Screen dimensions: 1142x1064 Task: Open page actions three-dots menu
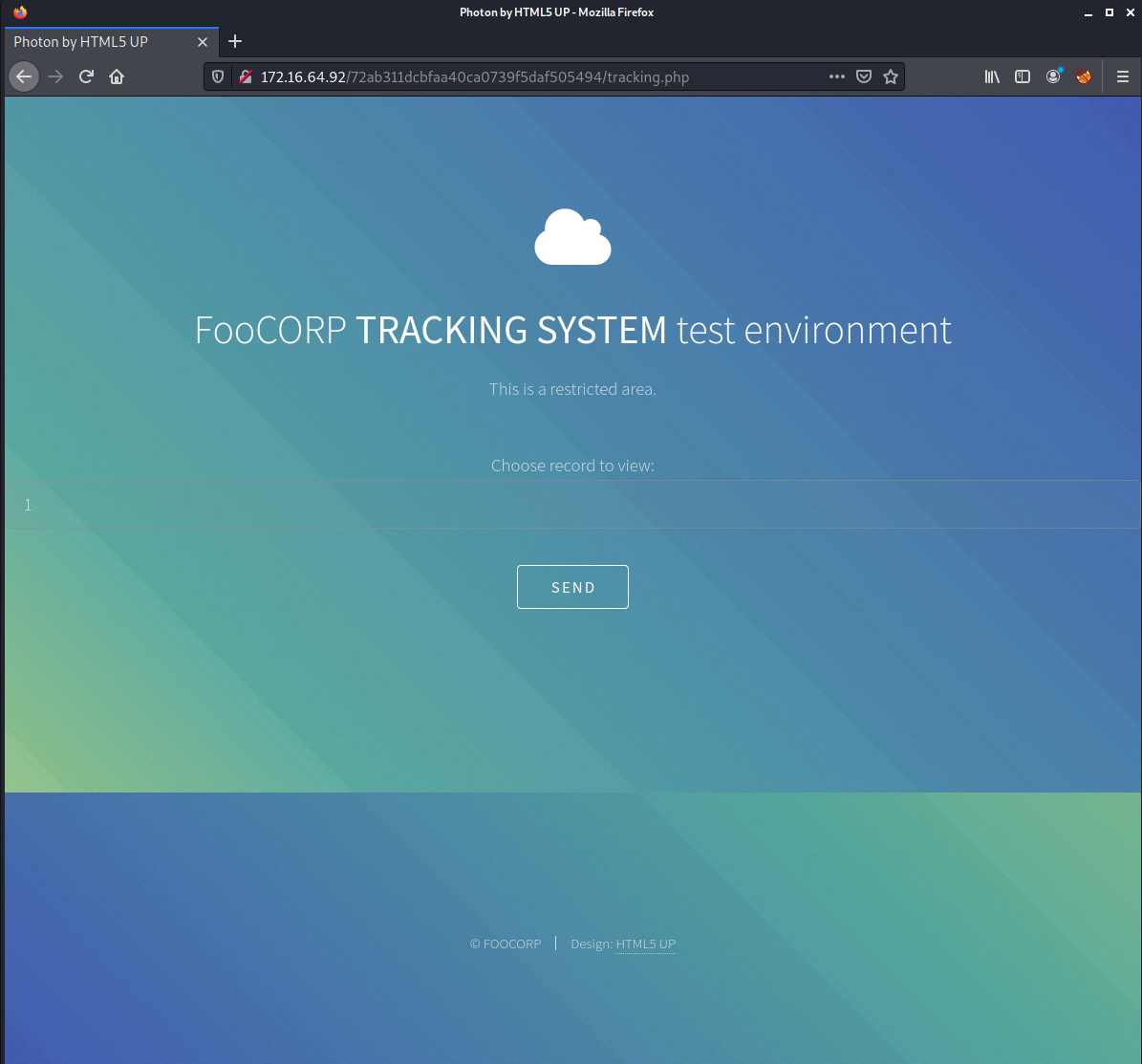(837, 76)
